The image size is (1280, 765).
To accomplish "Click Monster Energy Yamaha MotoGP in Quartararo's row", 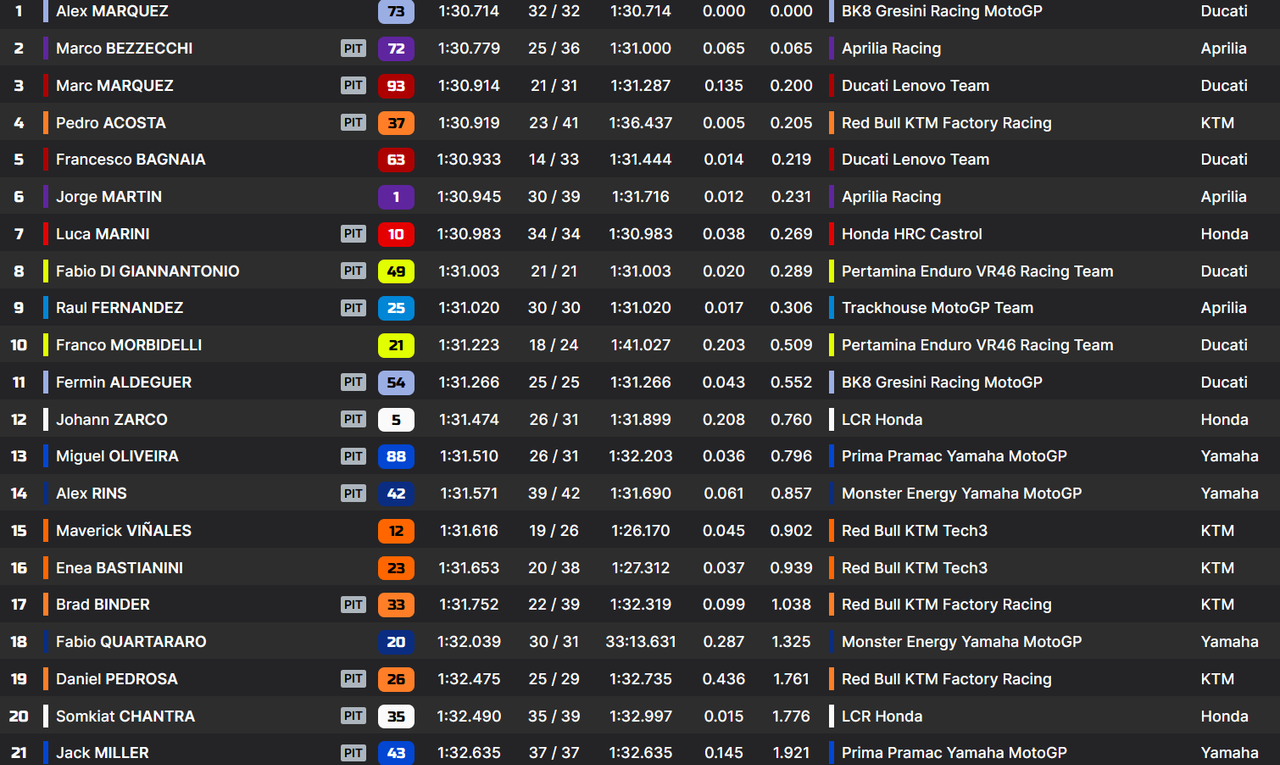I will [x=962, y=642].
